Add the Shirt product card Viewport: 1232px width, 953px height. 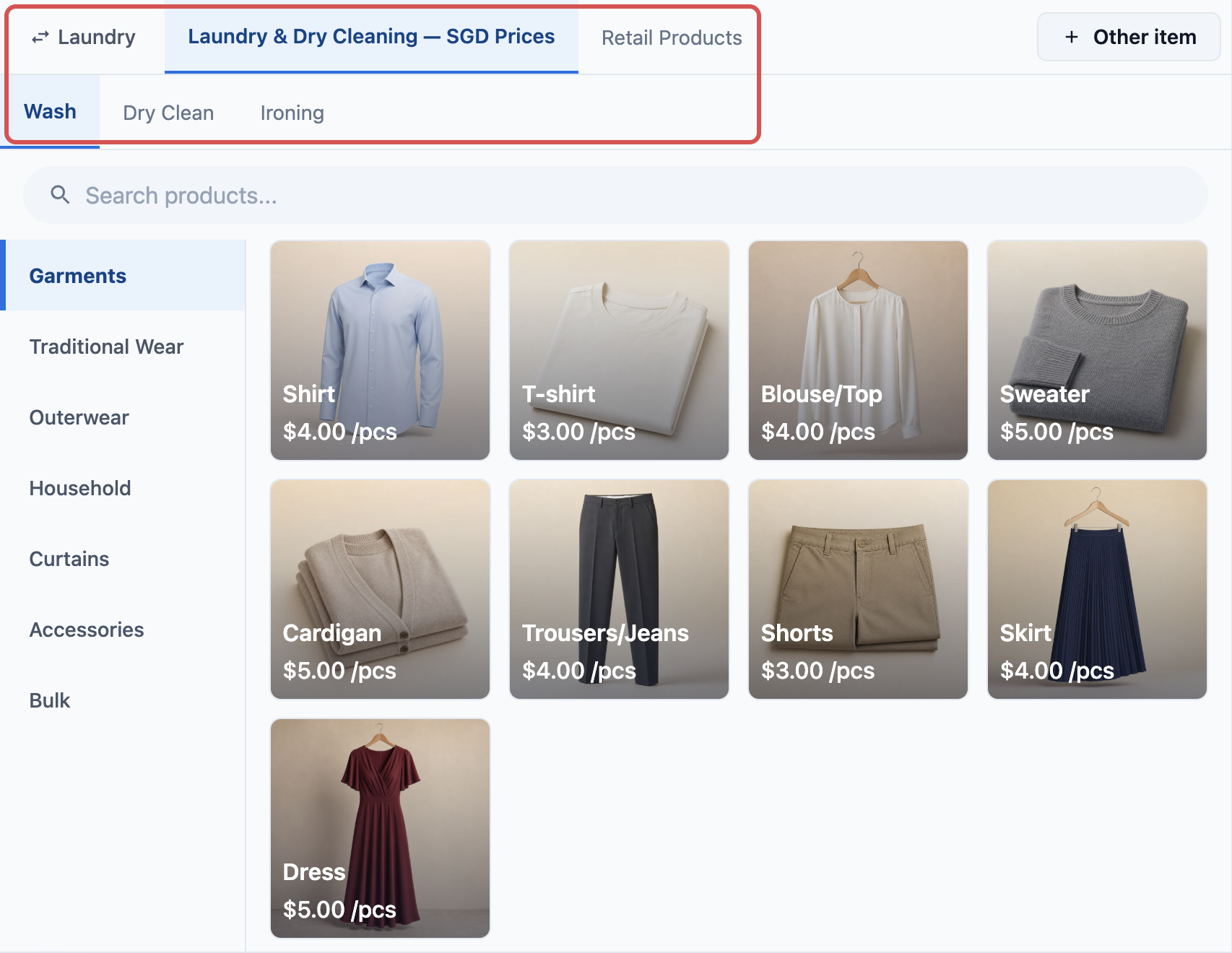pos(380,350)
